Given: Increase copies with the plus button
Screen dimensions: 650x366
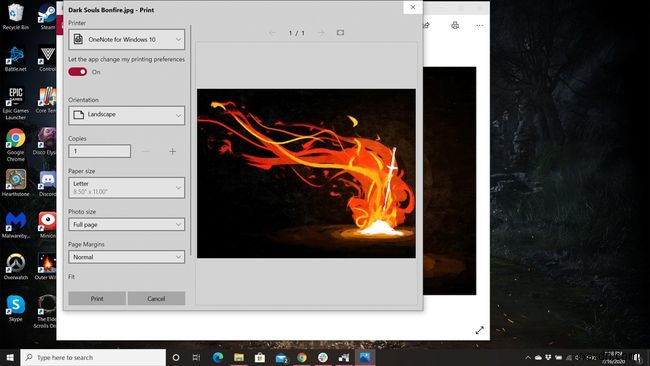Looking at the screenshot, I should pyautogui.click(x=172, y=151).
